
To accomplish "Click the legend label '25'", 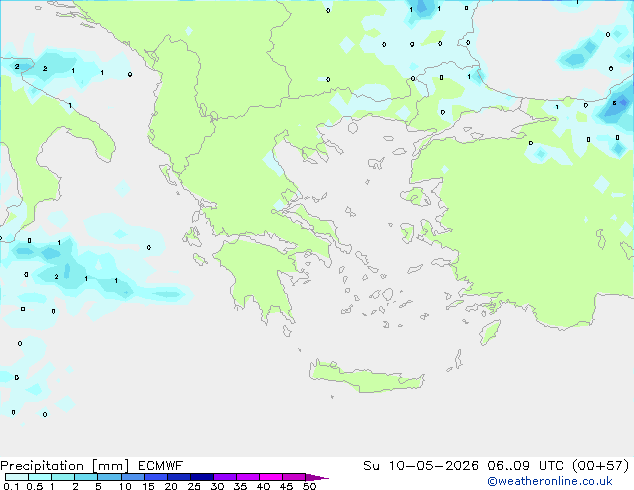I will (x=194, y=486).
